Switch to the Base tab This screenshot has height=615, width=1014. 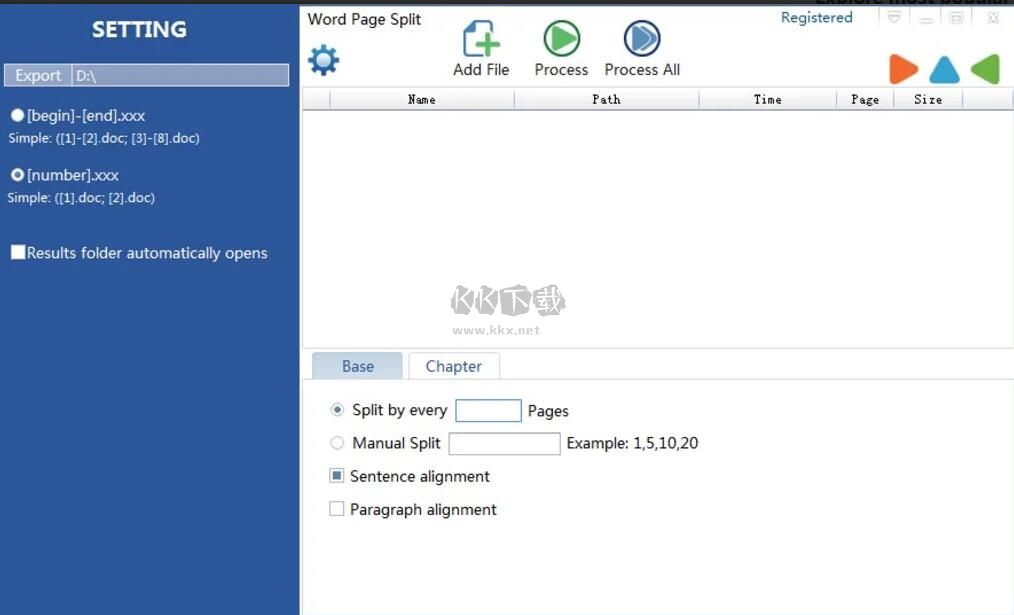[357, 366]
